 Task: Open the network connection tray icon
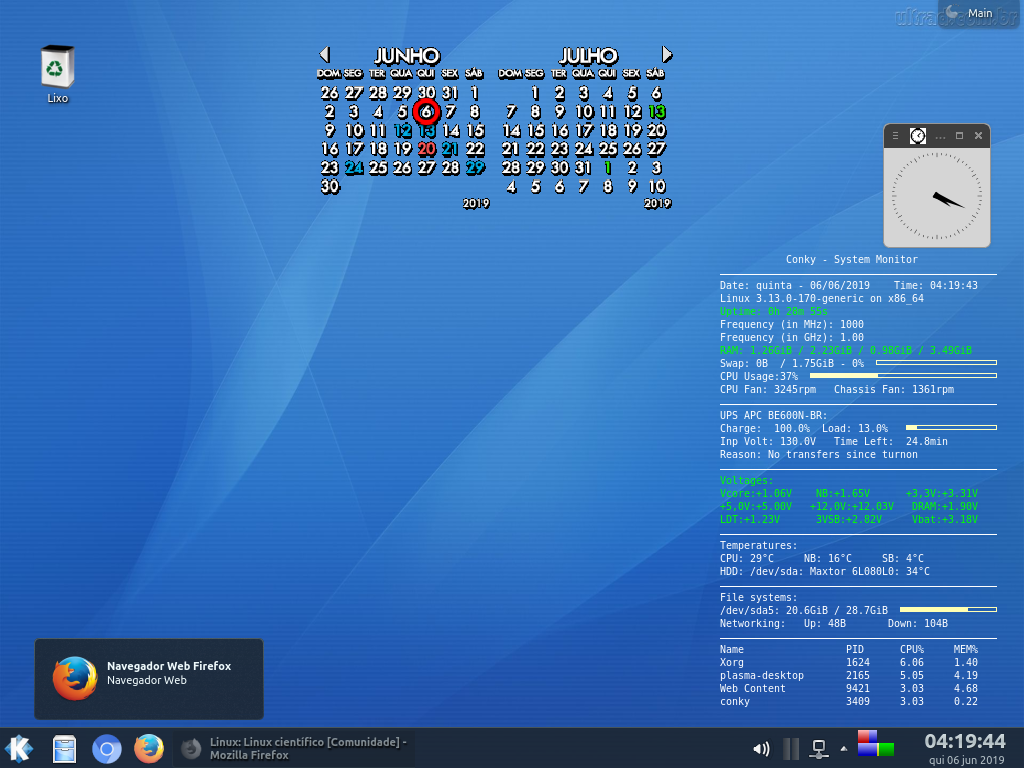pyautogui.click(x=818, y=749)
